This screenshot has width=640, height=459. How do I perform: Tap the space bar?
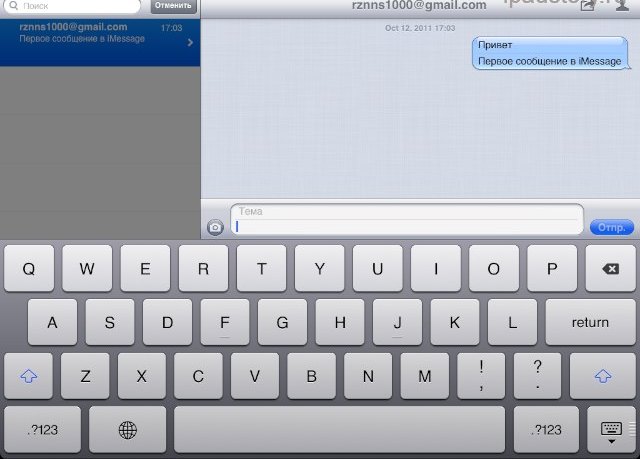[x=340, y=430]
